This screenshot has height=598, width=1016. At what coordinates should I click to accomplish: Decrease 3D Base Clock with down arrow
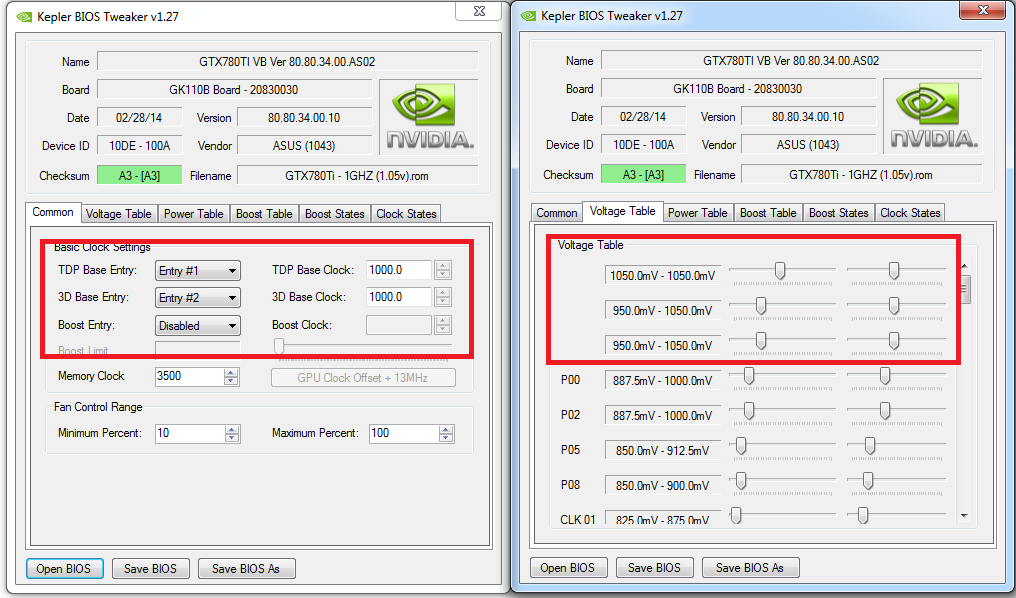coord(443,302)
